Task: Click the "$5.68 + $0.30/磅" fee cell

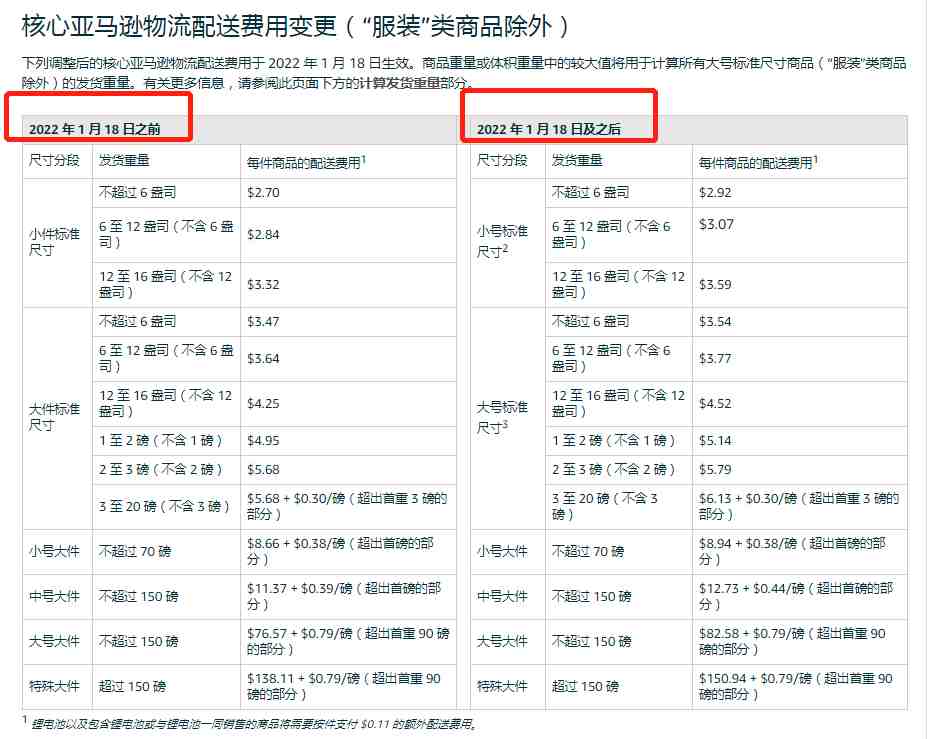Action: click(347, 506)
